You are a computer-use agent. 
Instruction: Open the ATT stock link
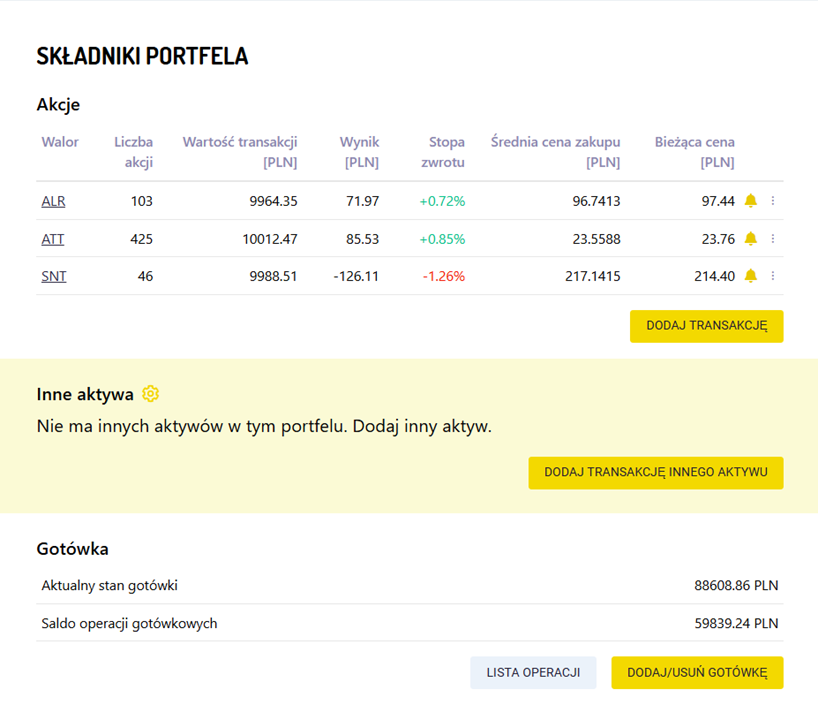[x=53, y=239]
